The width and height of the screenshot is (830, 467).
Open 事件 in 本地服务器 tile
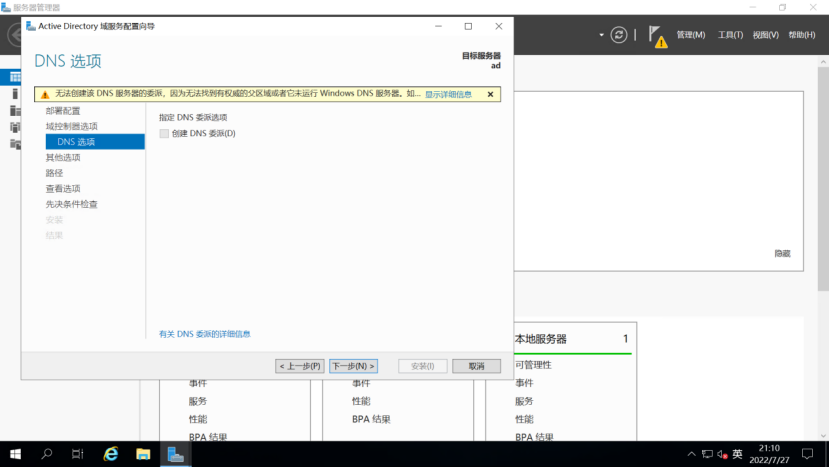(524, 383)
